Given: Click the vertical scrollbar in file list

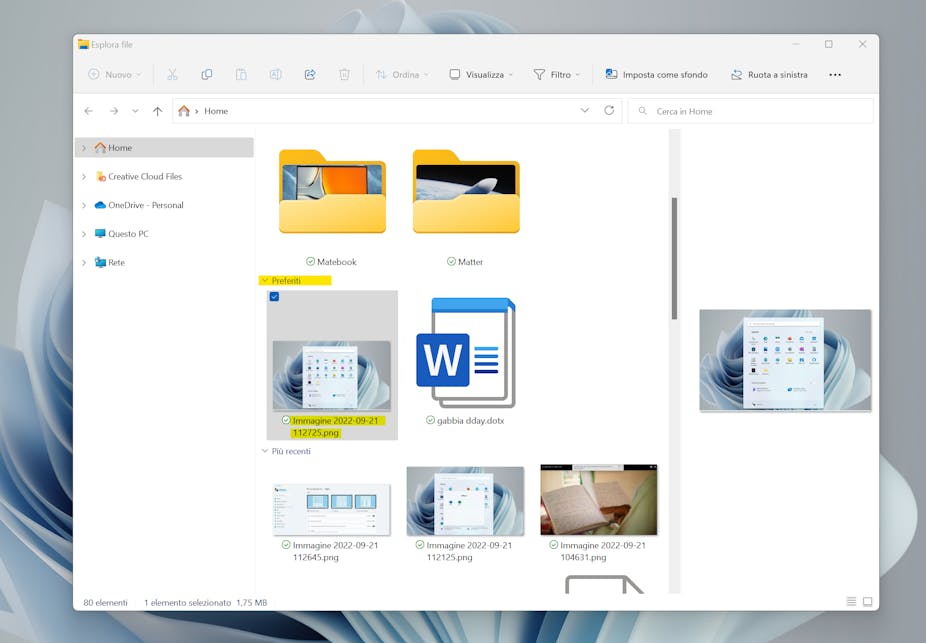Looking at the screenshot, I should [674, 258].
